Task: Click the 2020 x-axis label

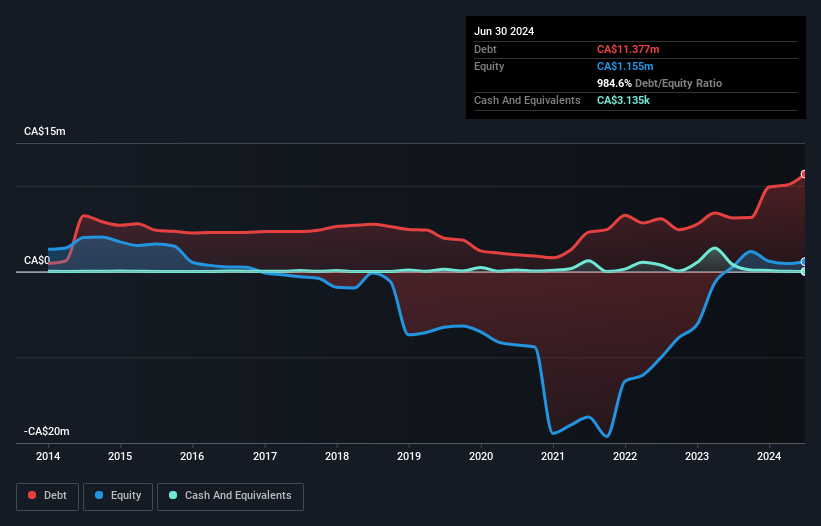Action: coord(481,456)
